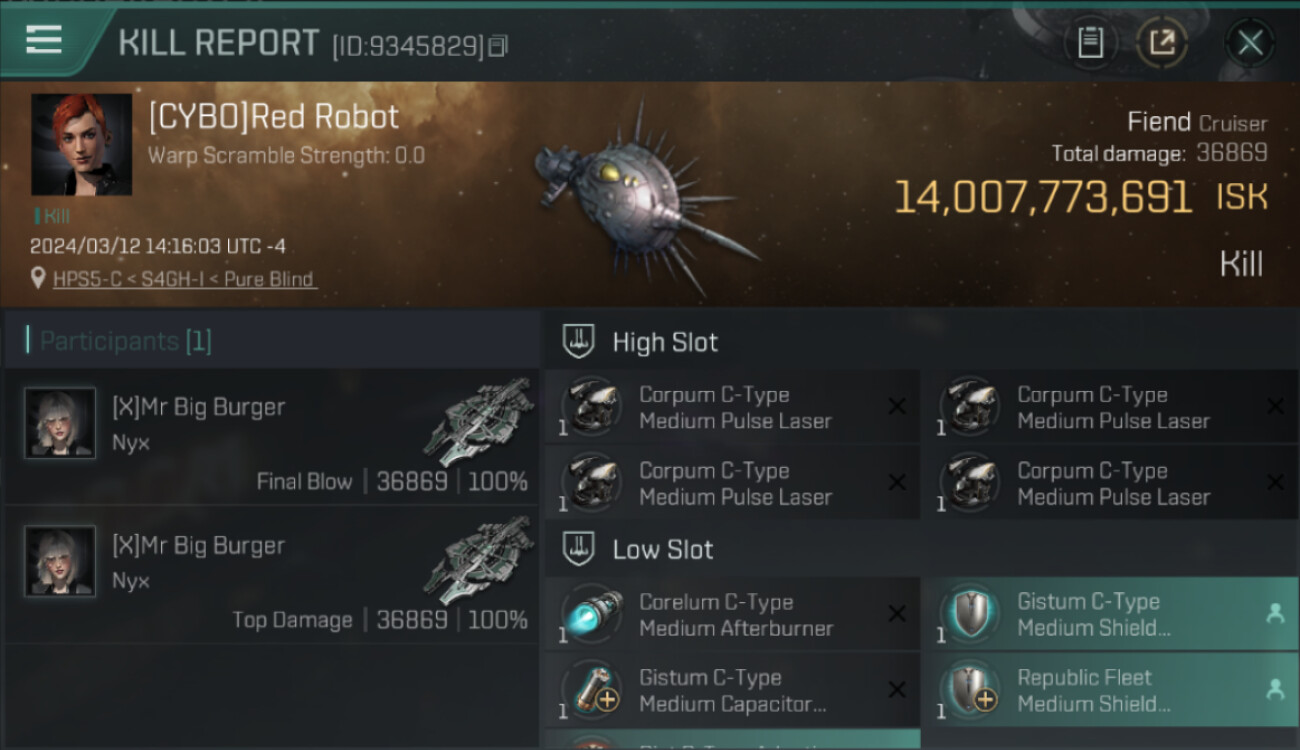Click the Republic Fleet Medium Shield module icon

click(969, 690)
